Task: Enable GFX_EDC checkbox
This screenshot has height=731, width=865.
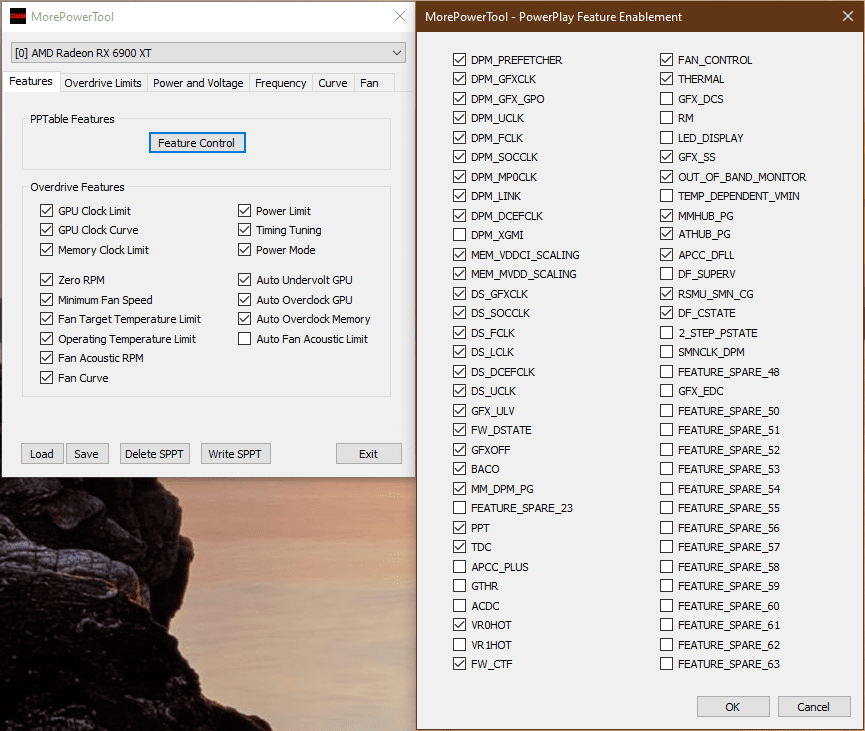Action: point(666,391)
